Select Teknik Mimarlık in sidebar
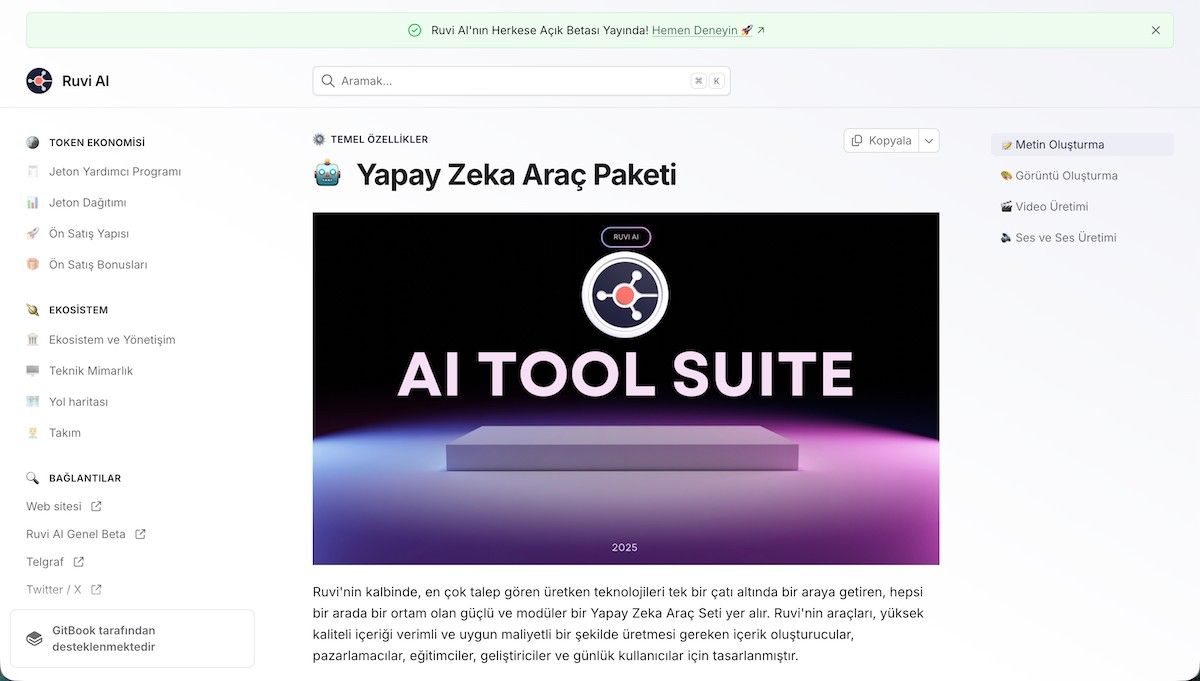Viewport: 1200px width, 681px height. tap(91, 370)
